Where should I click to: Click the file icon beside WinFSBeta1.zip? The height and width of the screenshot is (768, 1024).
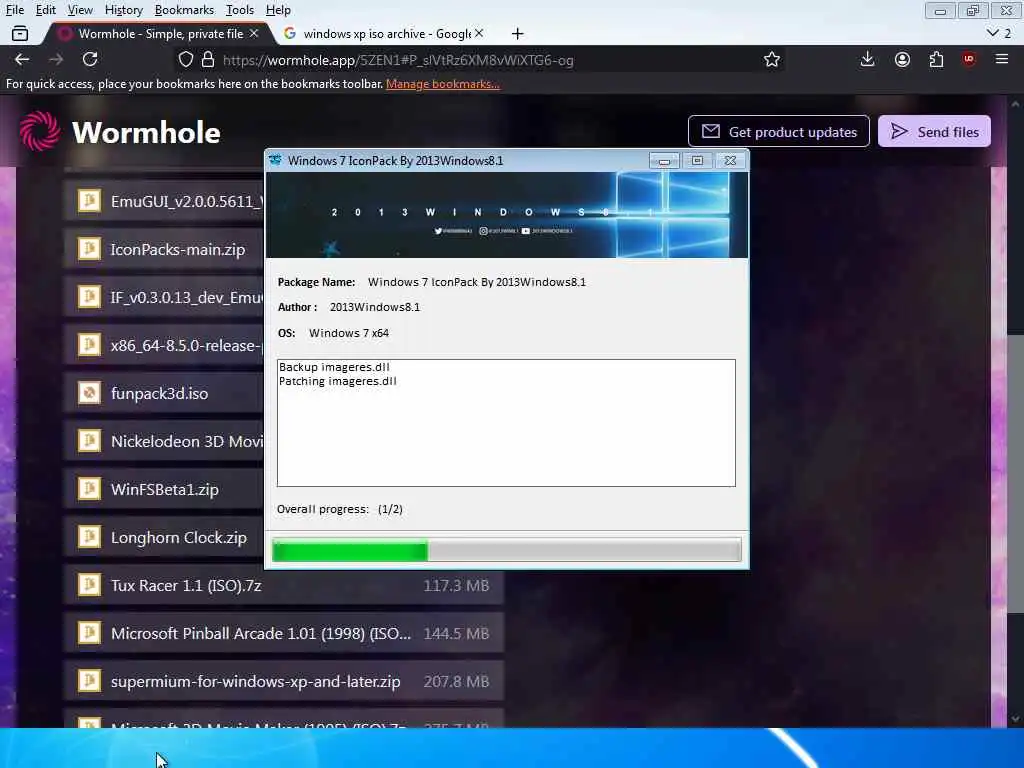pyautogui.click(x=89, y=488)
